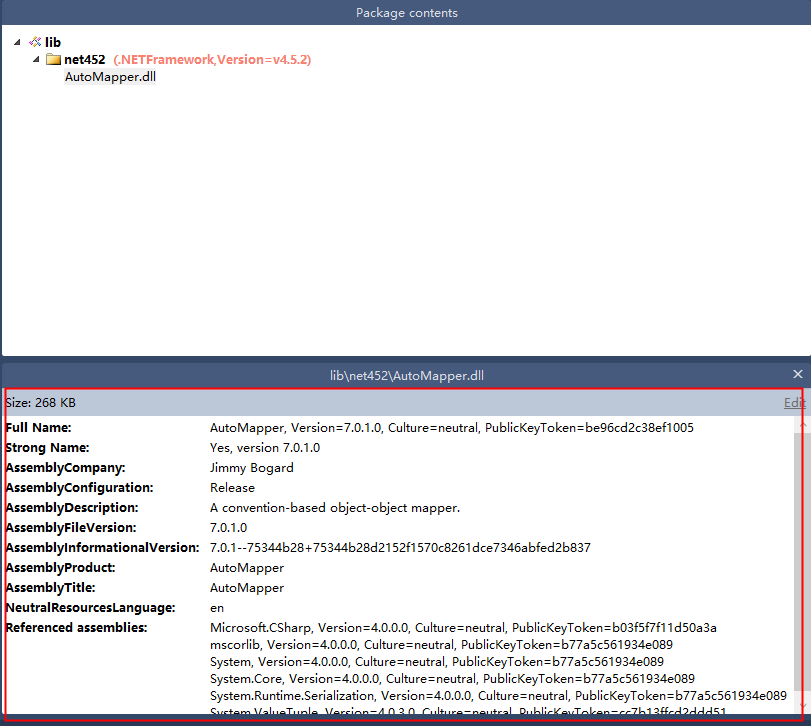Click the 'lib\net452\AutoMapper.dll' pane title
This screenshot has width=811, height=726.
(407, 375)
